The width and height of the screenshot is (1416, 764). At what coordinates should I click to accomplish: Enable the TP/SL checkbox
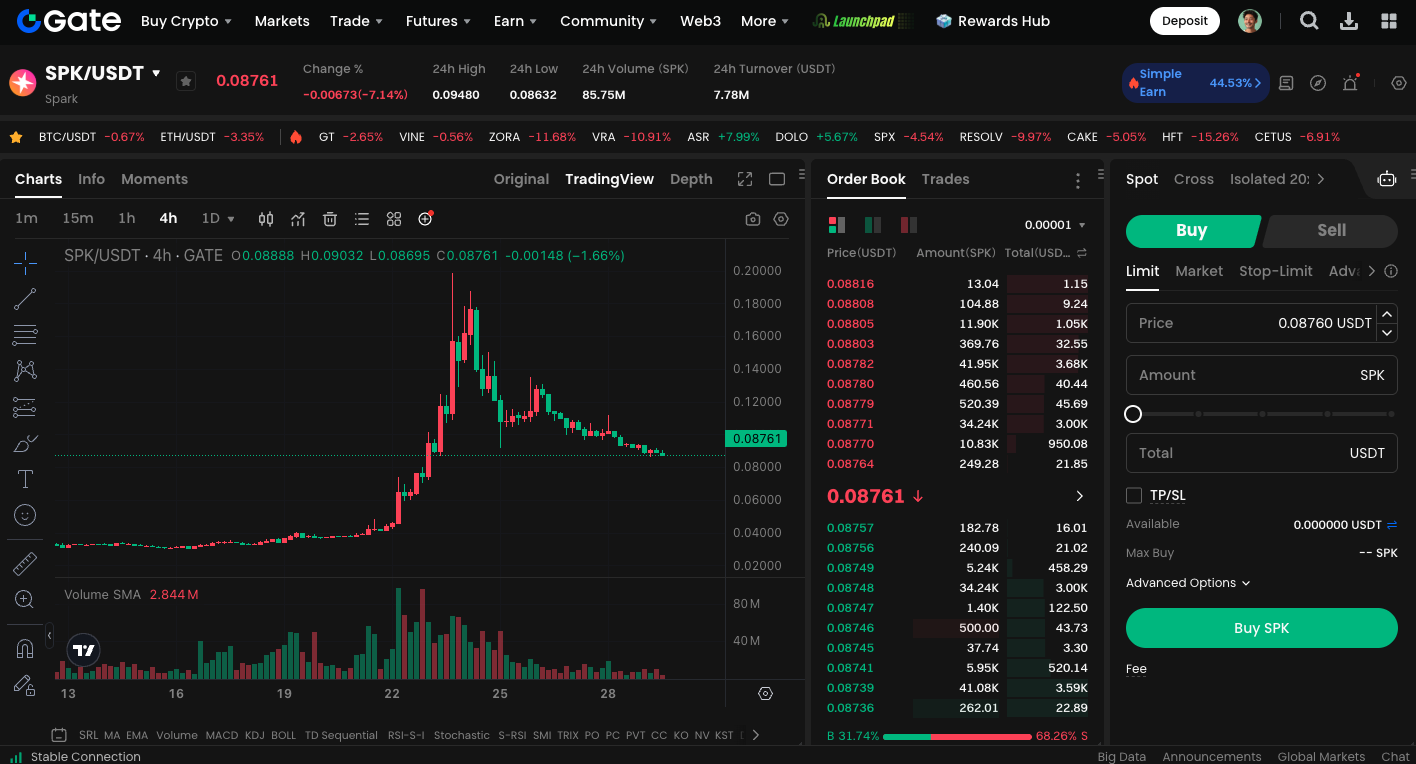tap(1134, 494)
